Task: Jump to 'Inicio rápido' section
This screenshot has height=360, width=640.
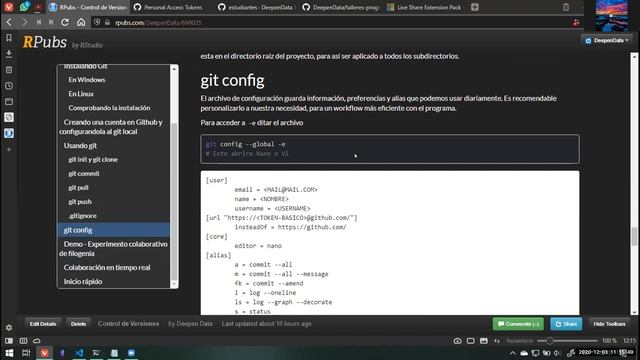Action: point(82,282)
